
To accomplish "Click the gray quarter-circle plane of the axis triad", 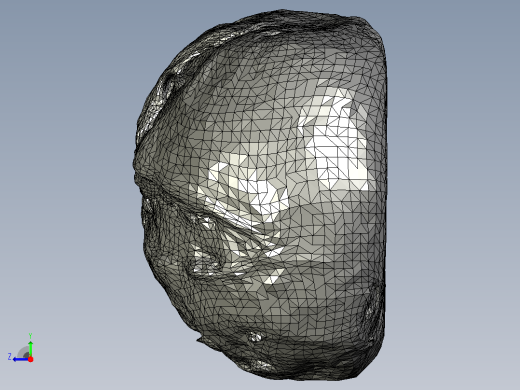I will 24,352.
